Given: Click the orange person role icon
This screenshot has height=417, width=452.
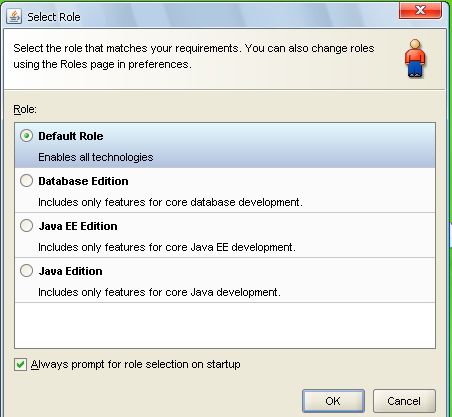Looking at the screenshot, I should pyautogui.click(x=415, y=59).
